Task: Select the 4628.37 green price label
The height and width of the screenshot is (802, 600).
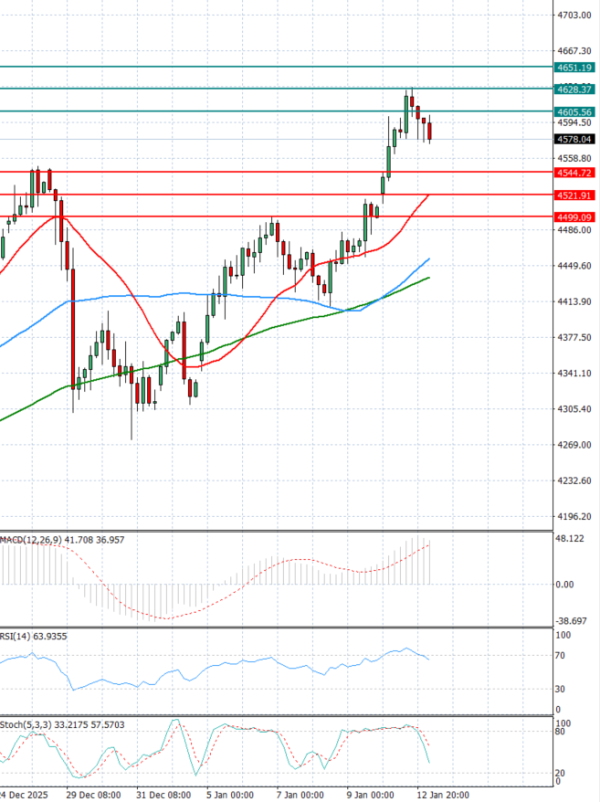Action: tap(575, 89)
